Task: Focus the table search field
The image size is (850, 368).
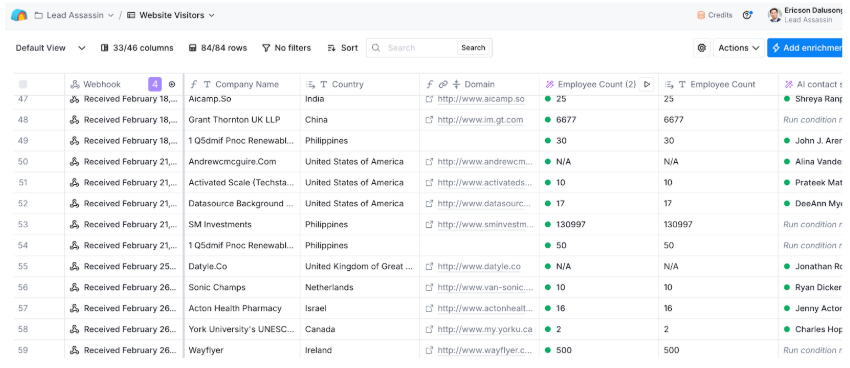Action: point(413,48)
